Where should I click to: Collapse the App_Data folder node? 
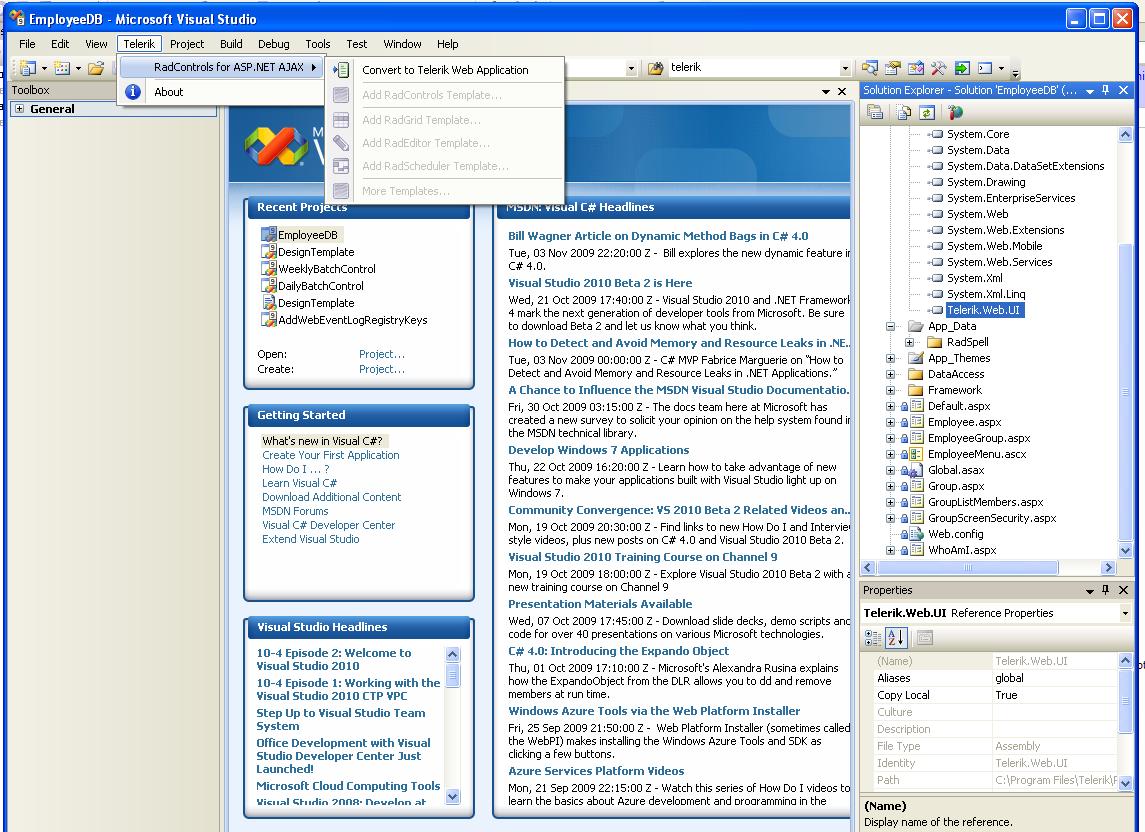coord(890,327)
